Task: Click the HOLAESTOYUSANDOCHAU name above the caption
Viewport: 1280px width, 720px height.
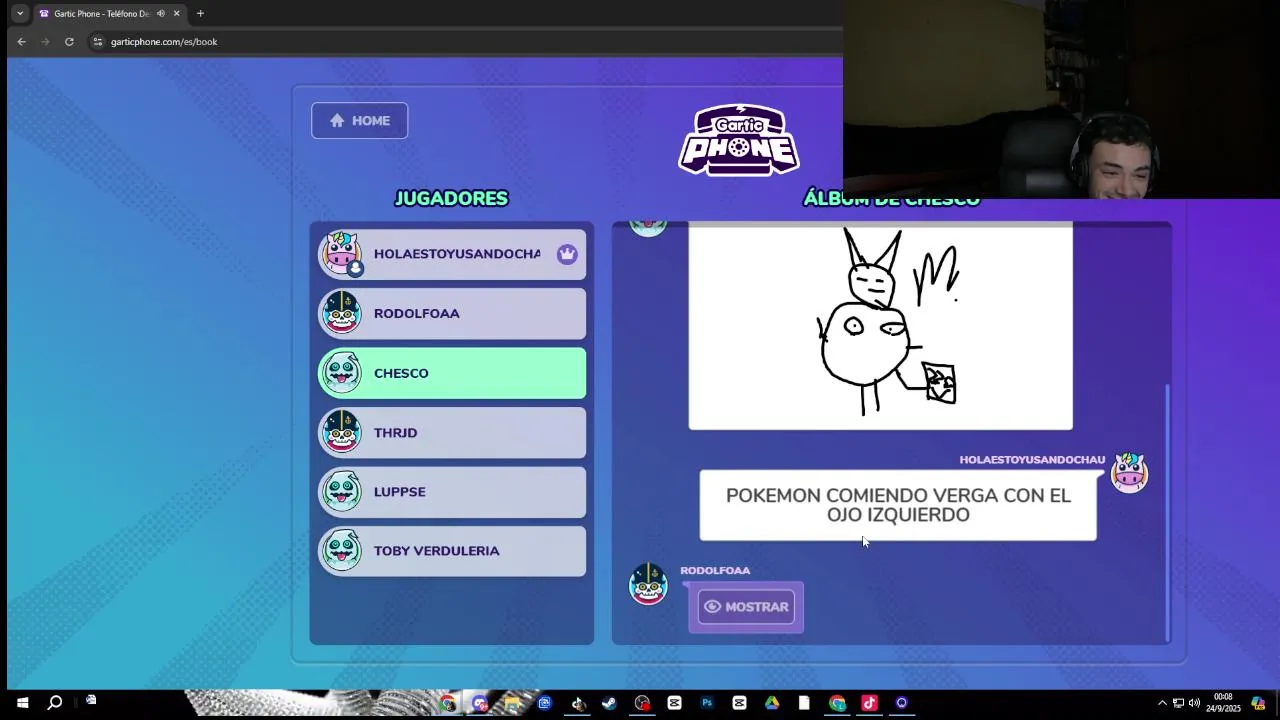Action: (x=1032, y=460)
